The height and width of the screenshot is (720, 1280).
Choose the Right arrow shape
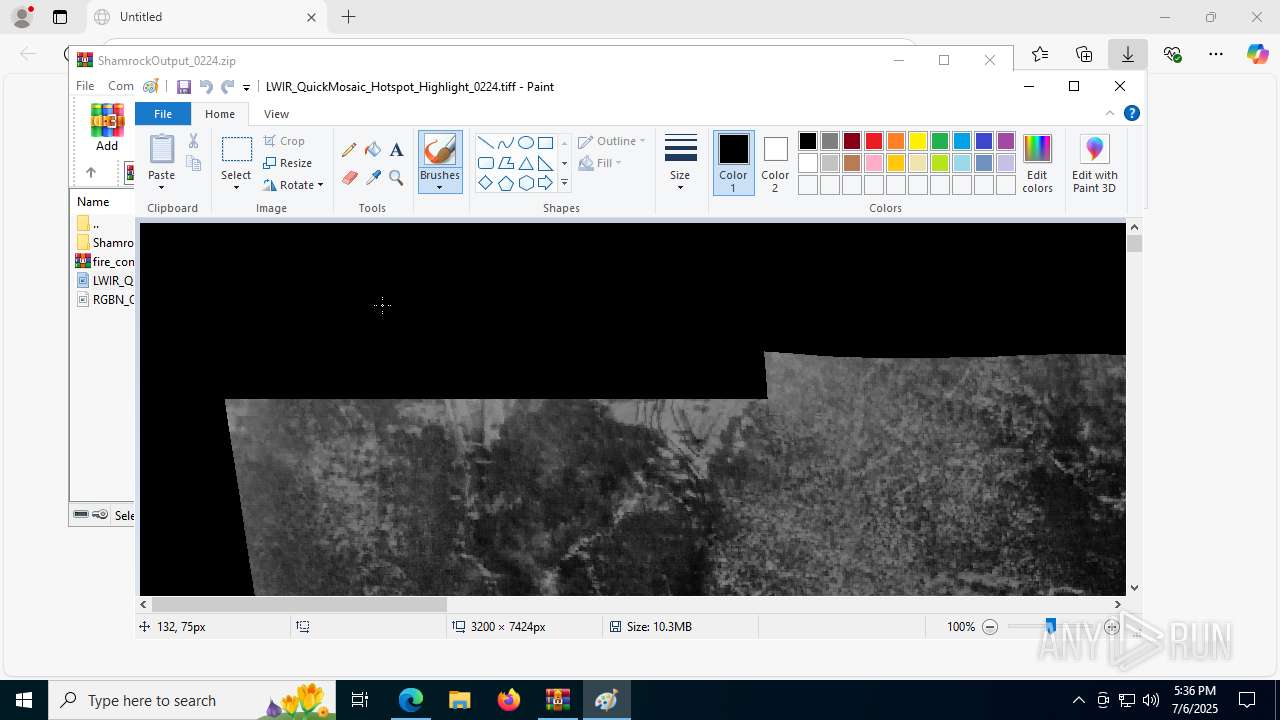point(545,183)
